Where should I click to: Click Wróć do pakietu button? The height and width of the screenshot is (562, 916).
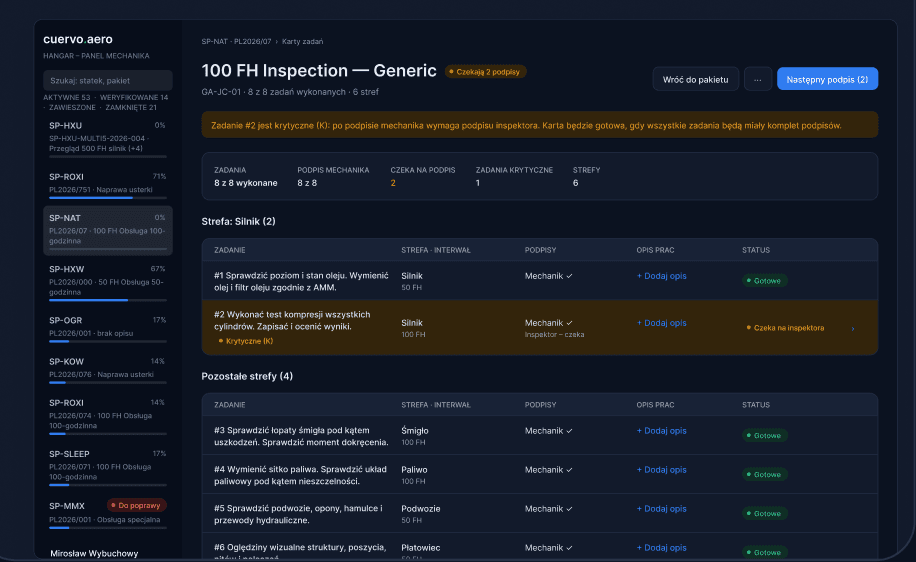point(695,79)
